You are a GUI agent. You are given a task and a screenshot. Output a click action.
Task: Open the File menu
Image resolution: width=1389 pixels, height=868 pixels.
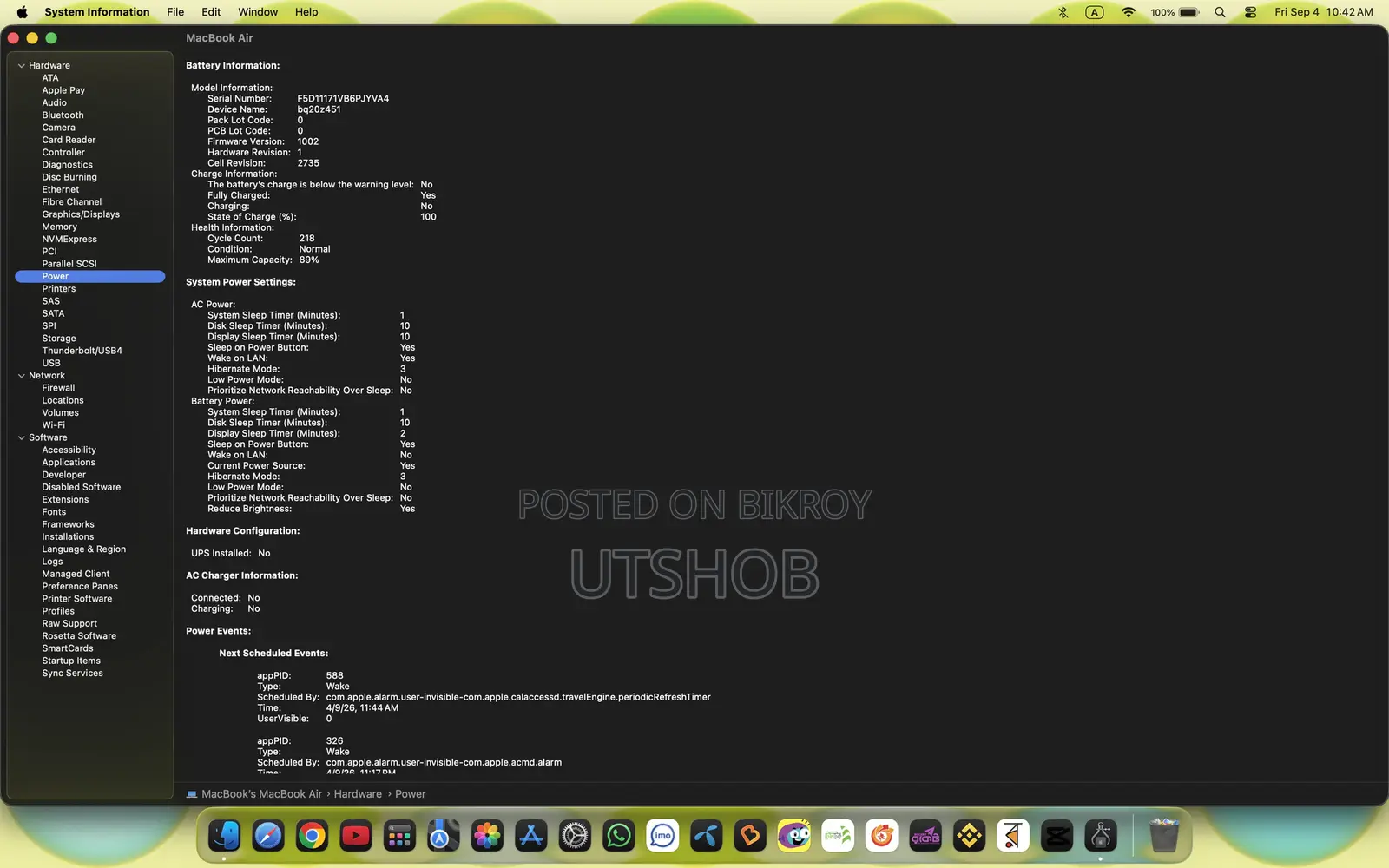(x=175, y=12)
